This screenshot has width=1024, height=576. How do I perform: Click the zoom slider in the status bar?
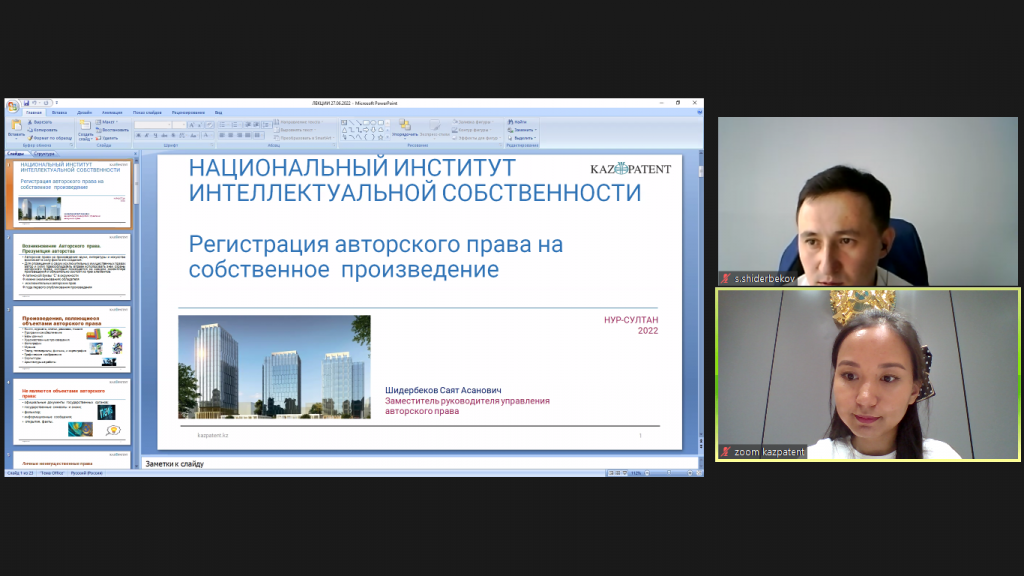tap(670, 472)
